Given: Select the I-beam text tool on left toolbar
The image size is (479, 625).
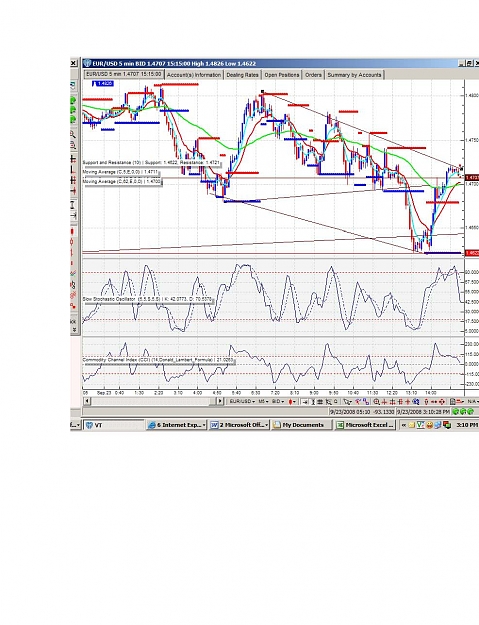Looking at the screenshot, I should click(73, 205).
